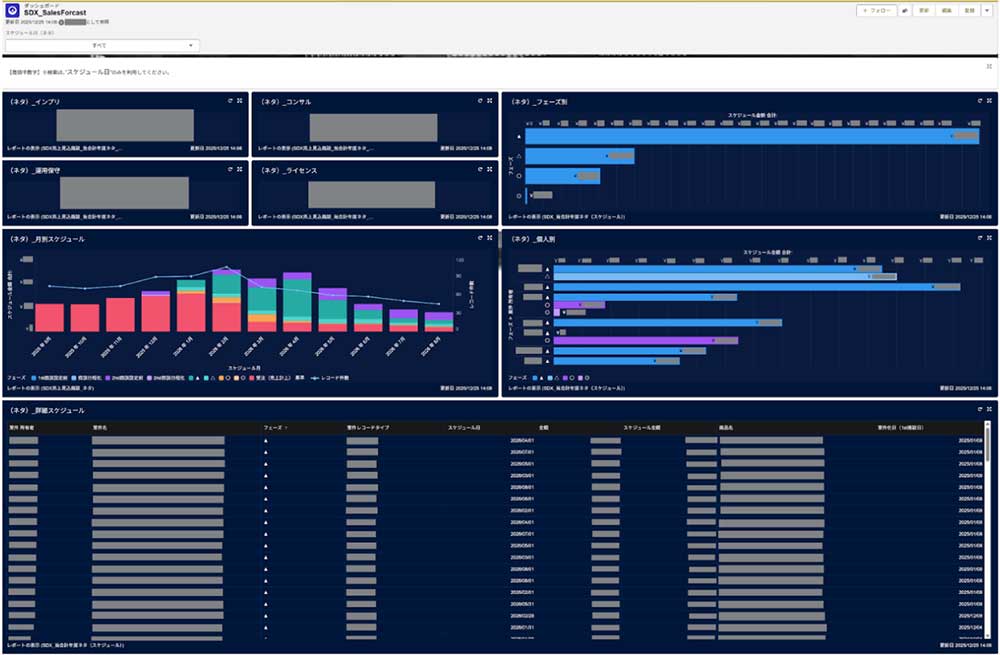Viewport: 1000px width, 655px height.
Task: Open the スケジュール日 filter dropdown showing すべて
Action: point(102,45)
